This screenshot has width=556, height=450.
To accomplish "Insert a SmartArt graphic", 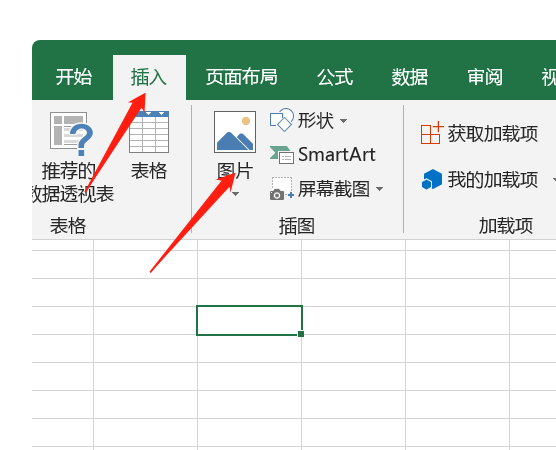I will click(322, 155).
